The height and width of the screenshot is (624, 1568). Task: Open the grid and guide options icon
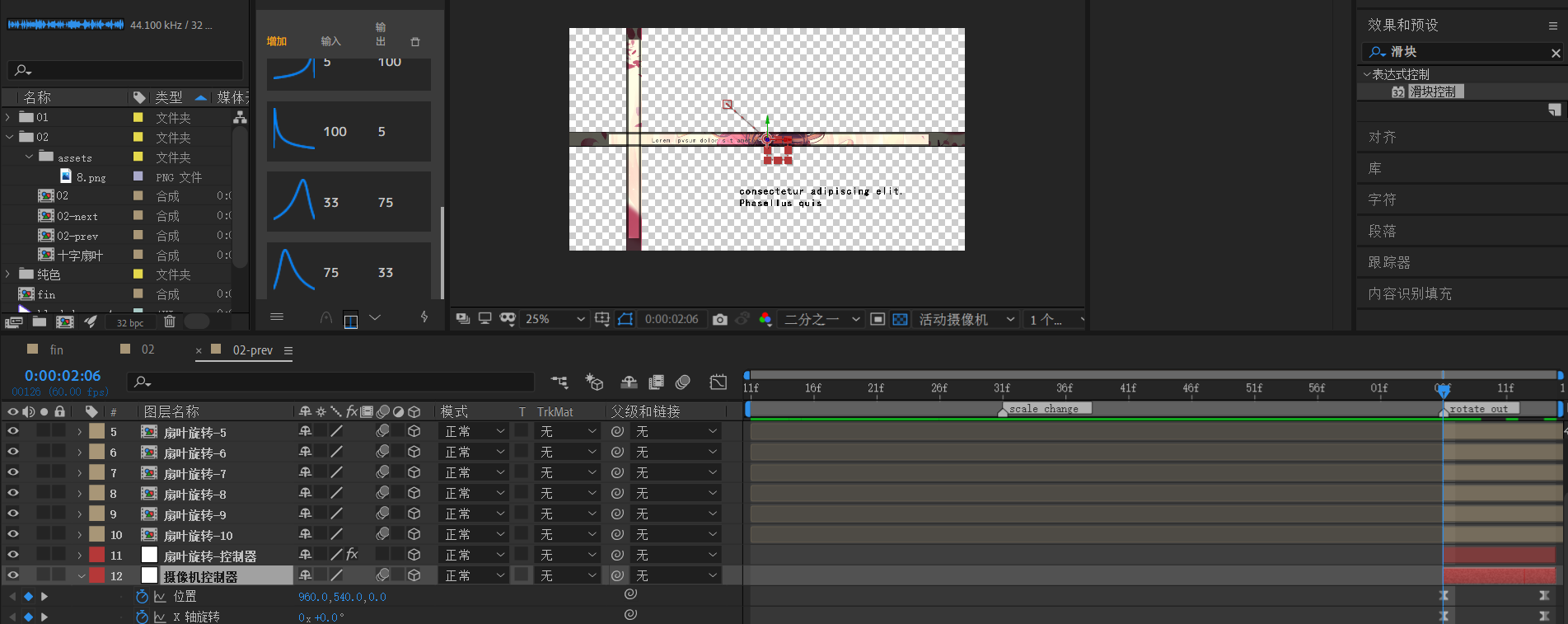click(x=602, y=319)
